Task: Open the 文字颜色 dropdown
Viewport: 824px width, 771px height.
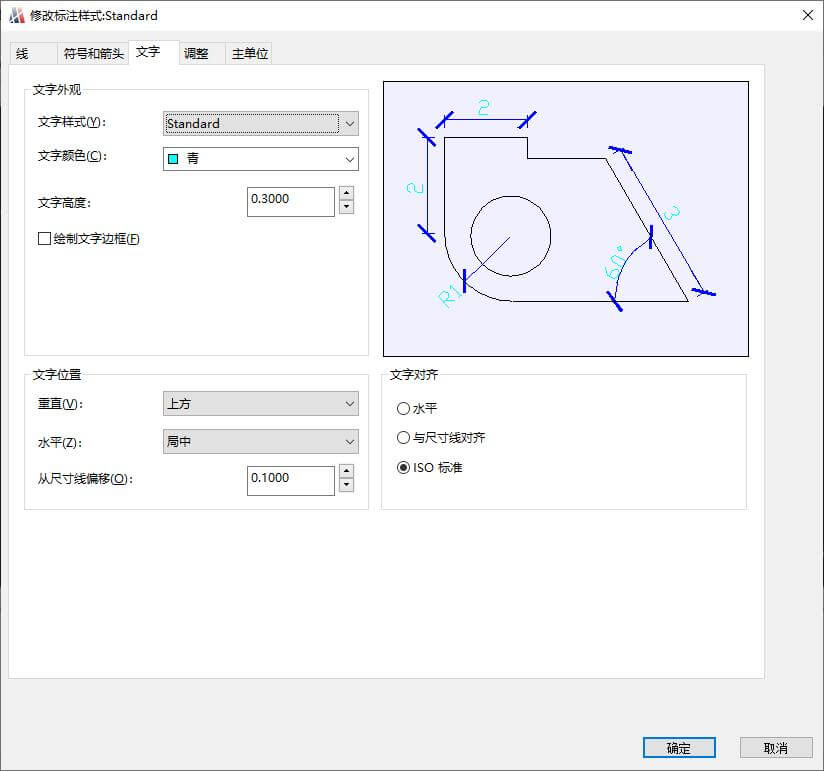Action: (349, 159)
